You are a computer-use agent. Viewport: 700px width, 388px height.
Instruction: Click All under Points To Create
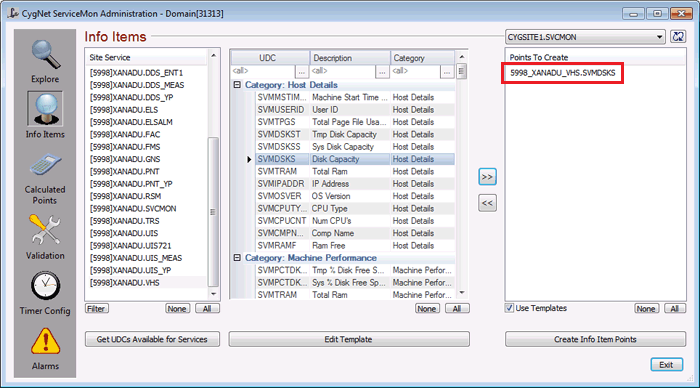(x=675, y=309)
